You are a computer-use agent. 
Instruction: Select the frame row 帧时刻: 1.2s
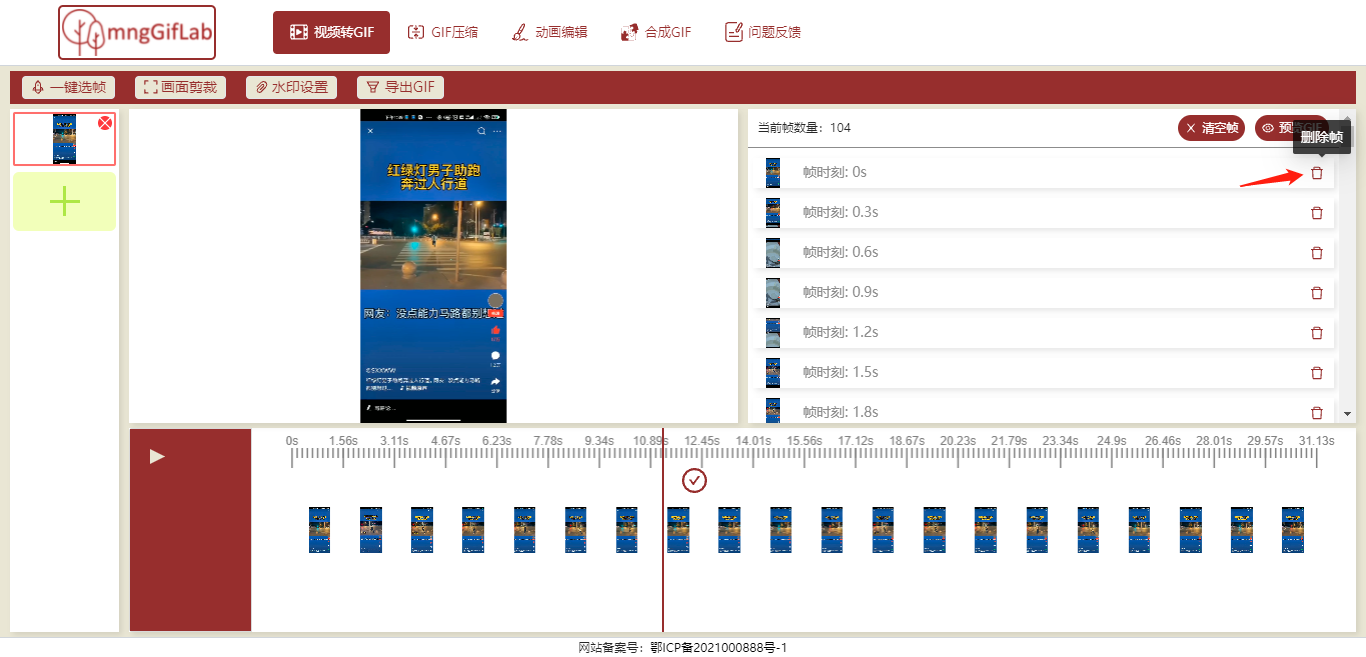coord(1045,332)
